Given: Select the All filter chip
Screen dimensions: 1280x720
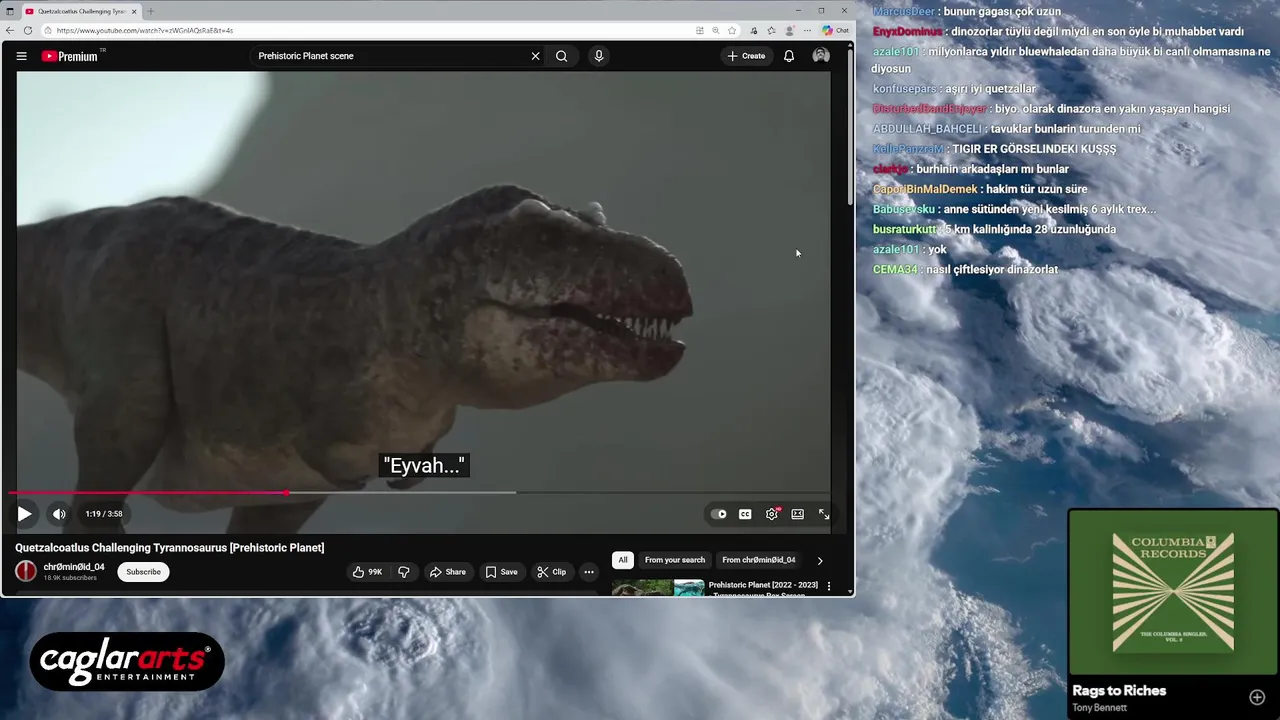Looking at the screenshot, I should click(622, 560).
